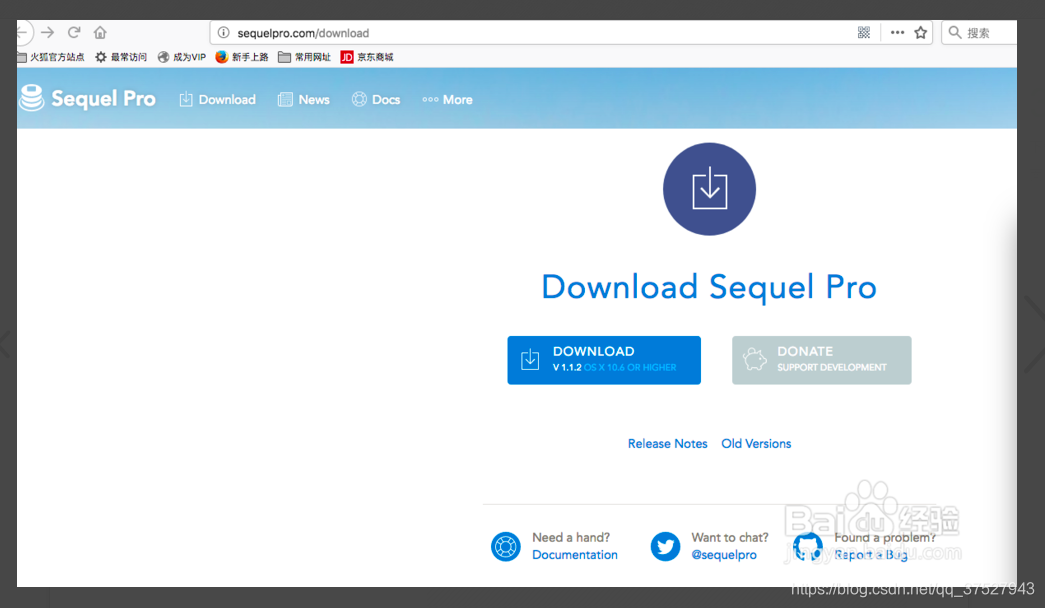Bookmark this page with the star icon
This screenshot has width=1045, height=608.
point(920,33)
